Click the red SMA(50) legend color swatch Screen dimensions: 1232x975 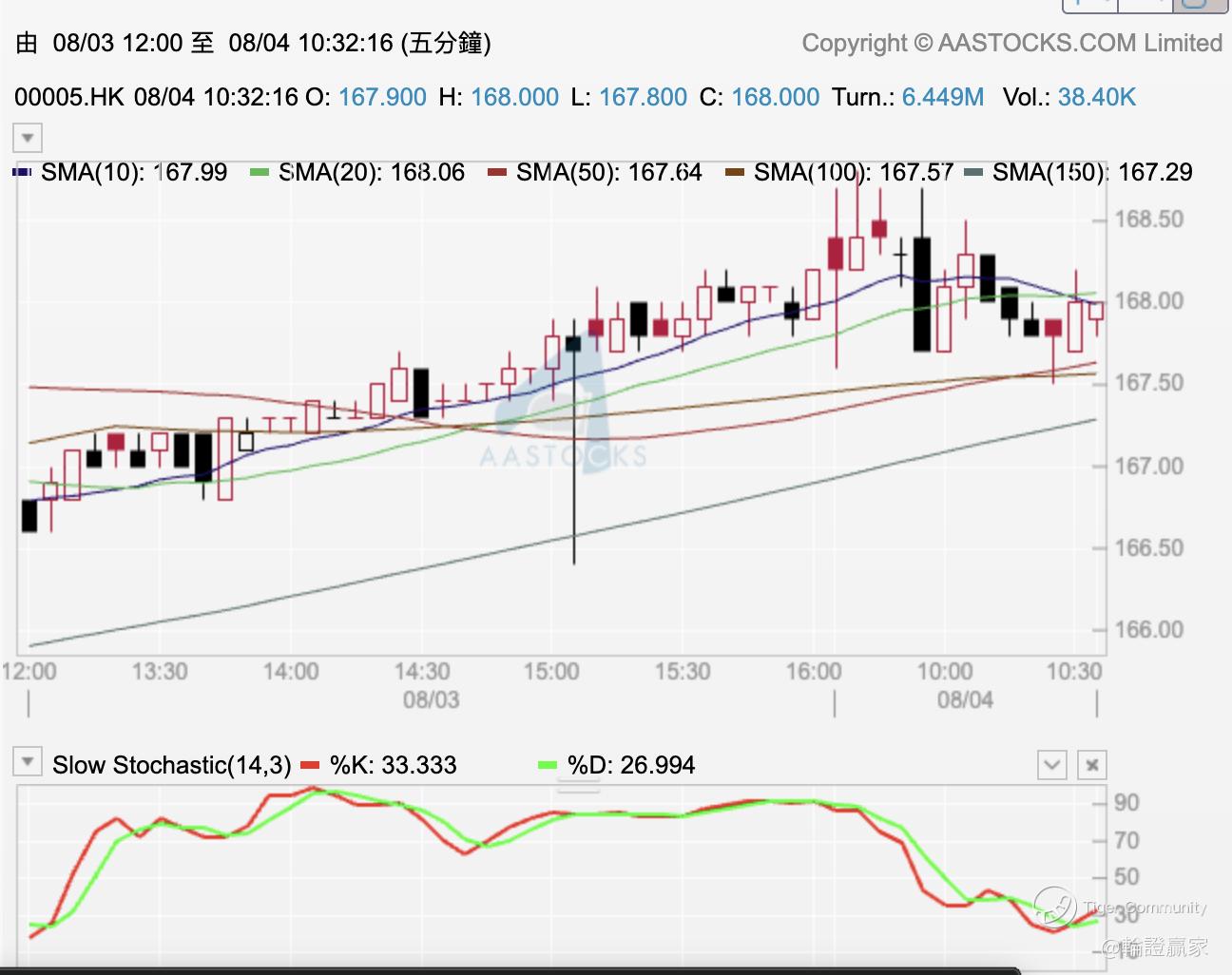tap(497, 173)
